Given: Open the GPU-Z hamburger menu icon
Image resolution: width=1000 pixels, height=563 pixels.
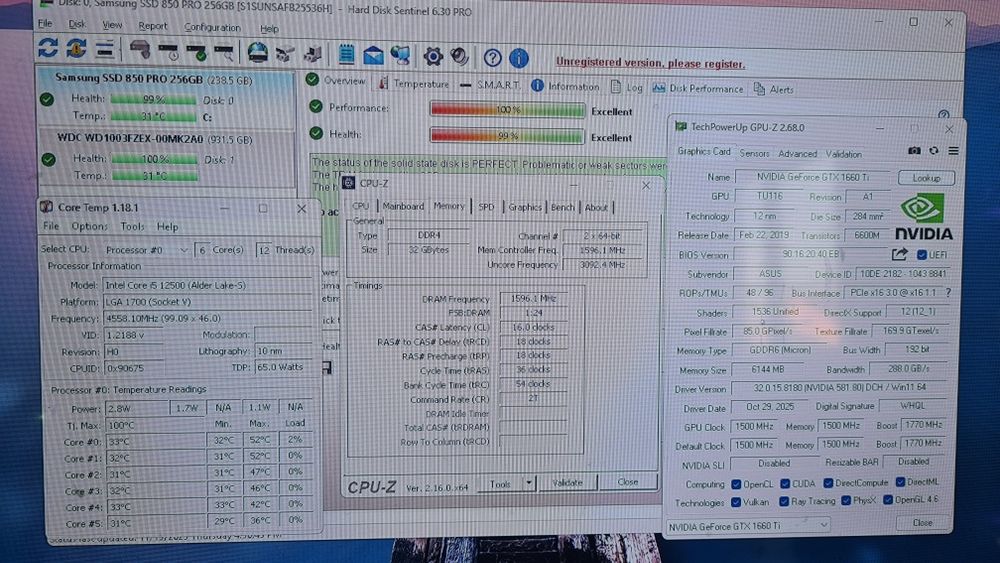Looking at the screenshot, I should click(x=953, y=151).
